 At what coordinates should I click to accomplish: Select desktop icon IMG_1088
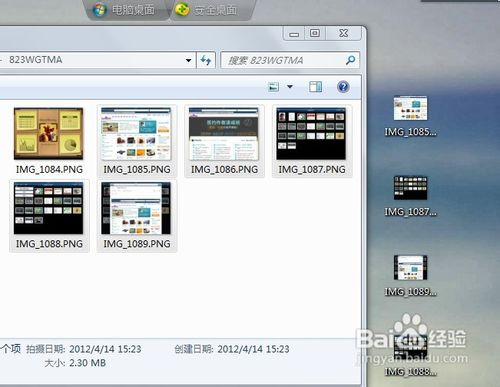point(410,356)
